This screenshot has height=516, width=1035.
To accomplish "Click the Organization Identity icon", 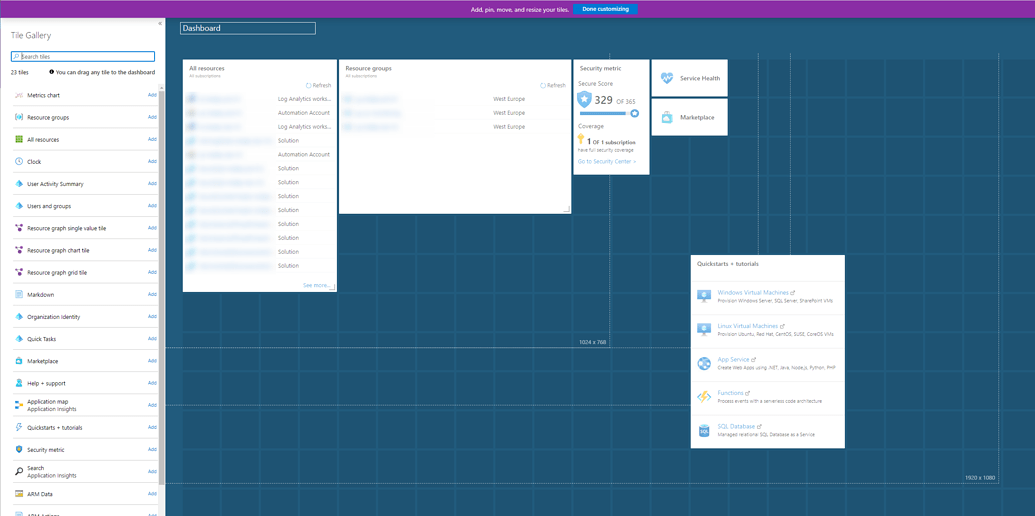I will 18,317.
